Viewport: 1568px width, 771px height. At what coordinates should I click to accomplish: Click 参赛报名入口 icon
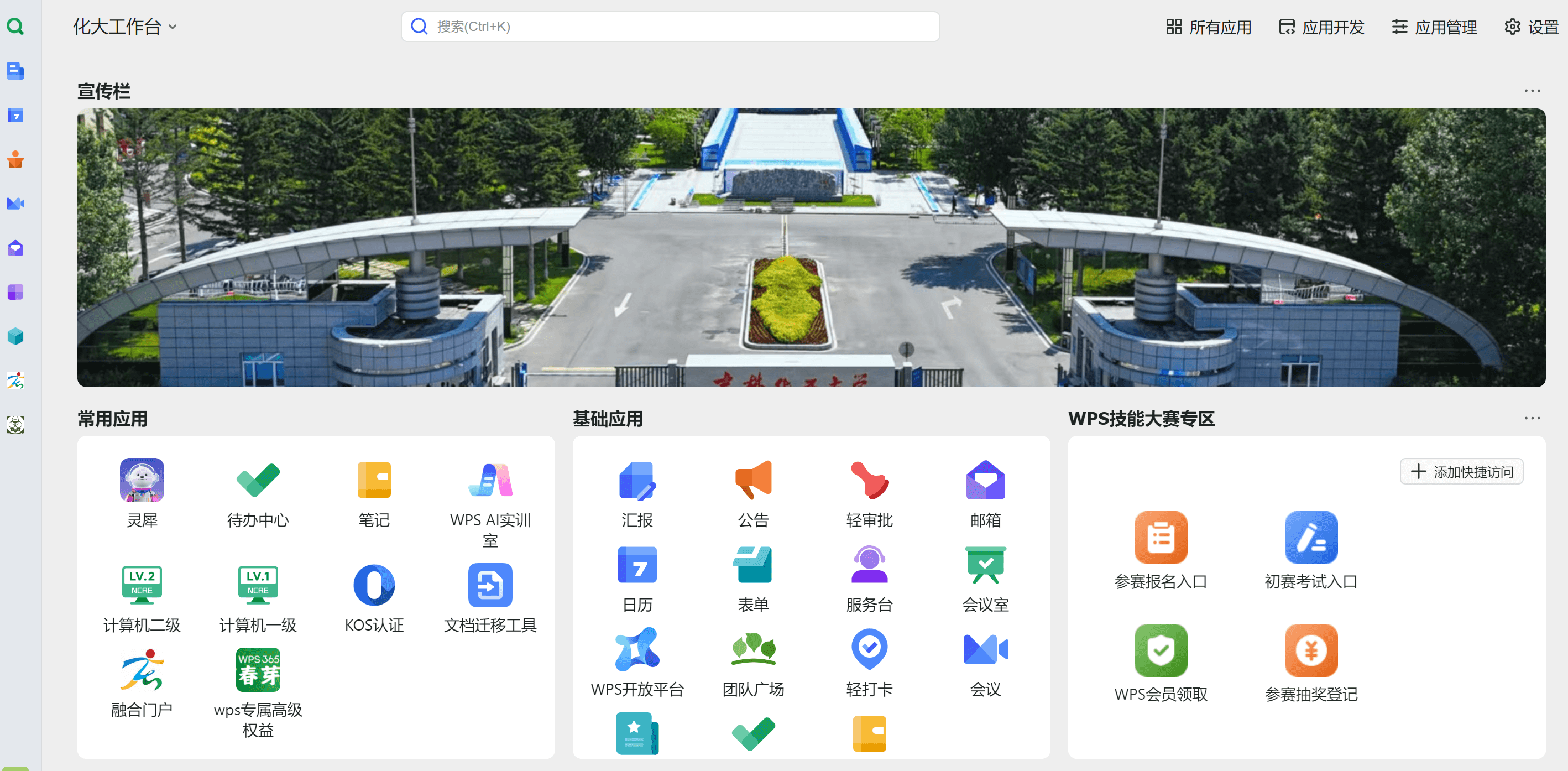[1160, 538]
